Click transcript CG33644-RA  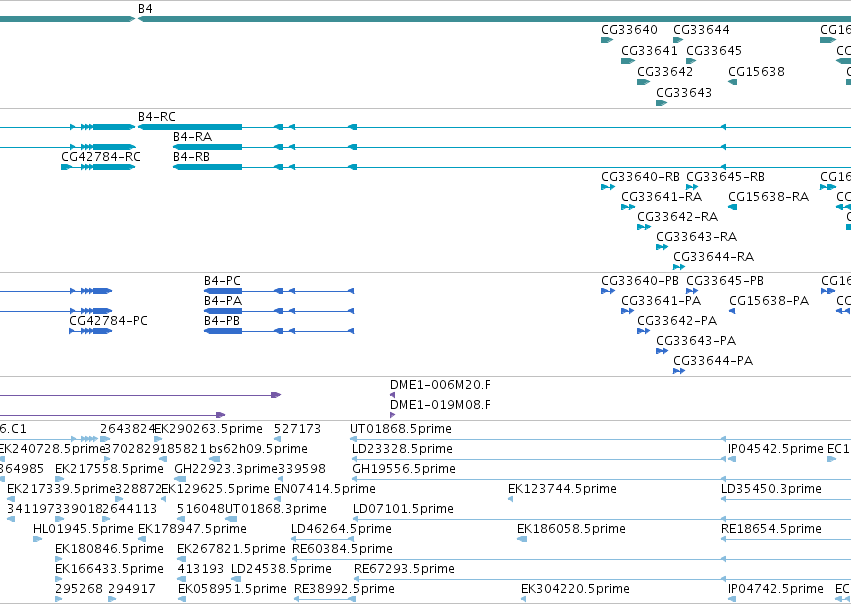[713, 257]
